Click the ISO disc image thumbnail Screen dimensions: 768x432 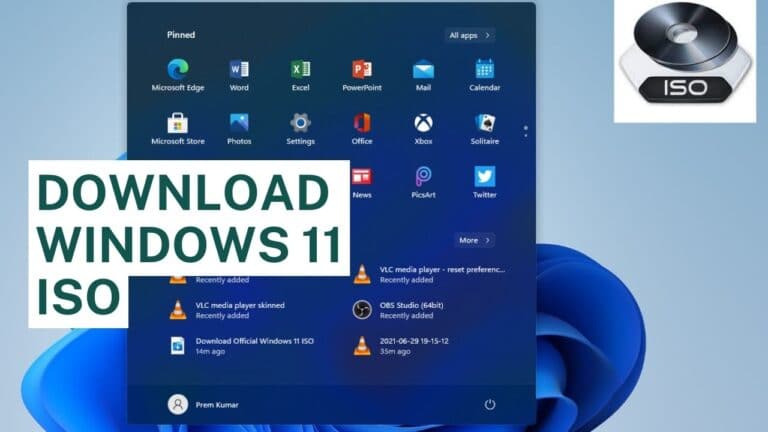click(685, 60)
